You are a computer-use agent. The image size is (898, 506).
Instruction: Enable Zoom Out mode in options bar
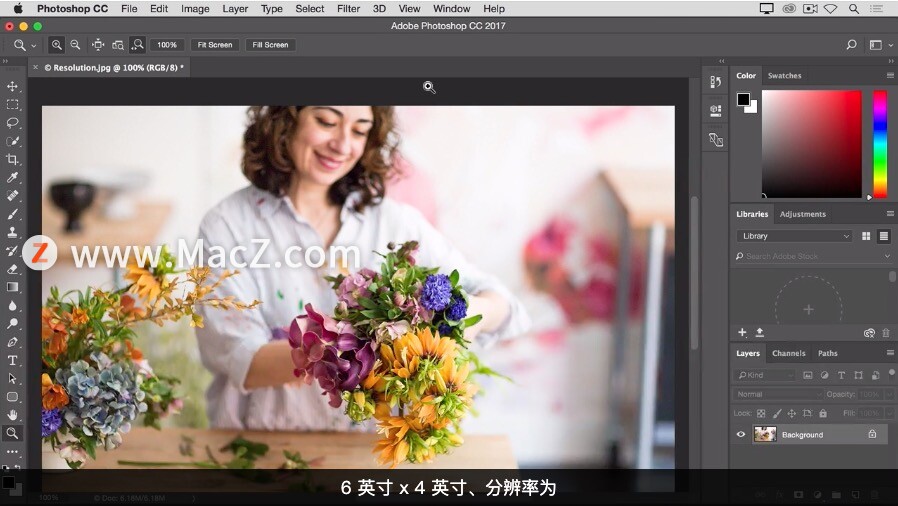75,45
